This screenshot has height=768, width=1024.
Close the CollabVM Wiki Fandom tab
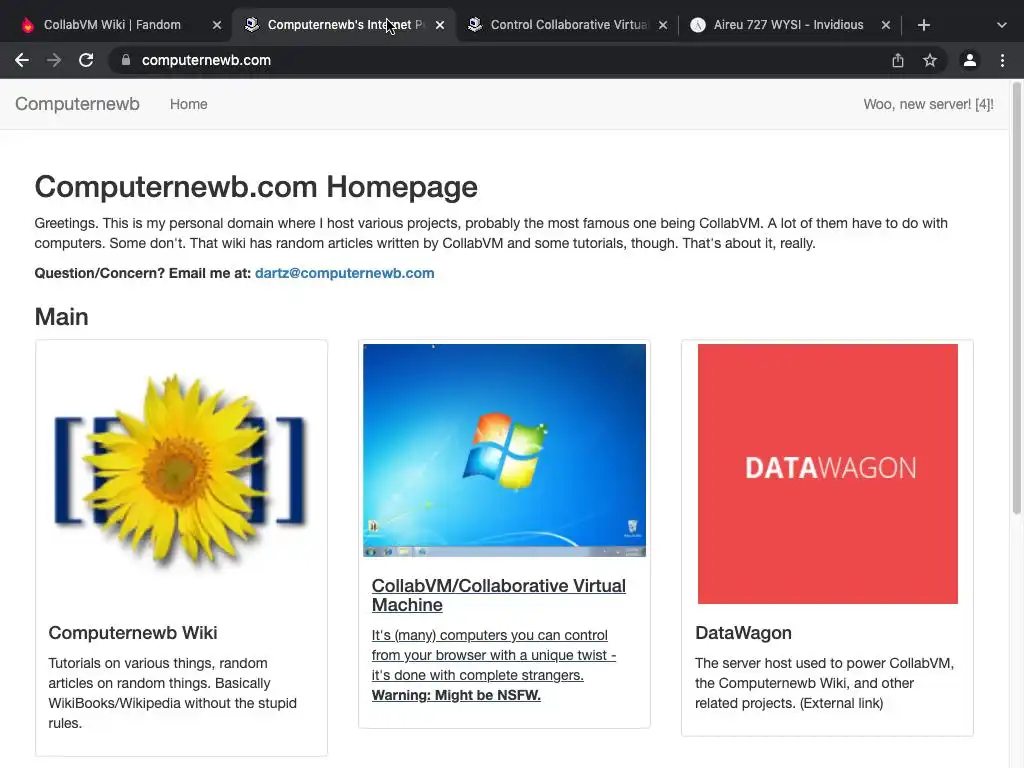(x=217, y=25)
